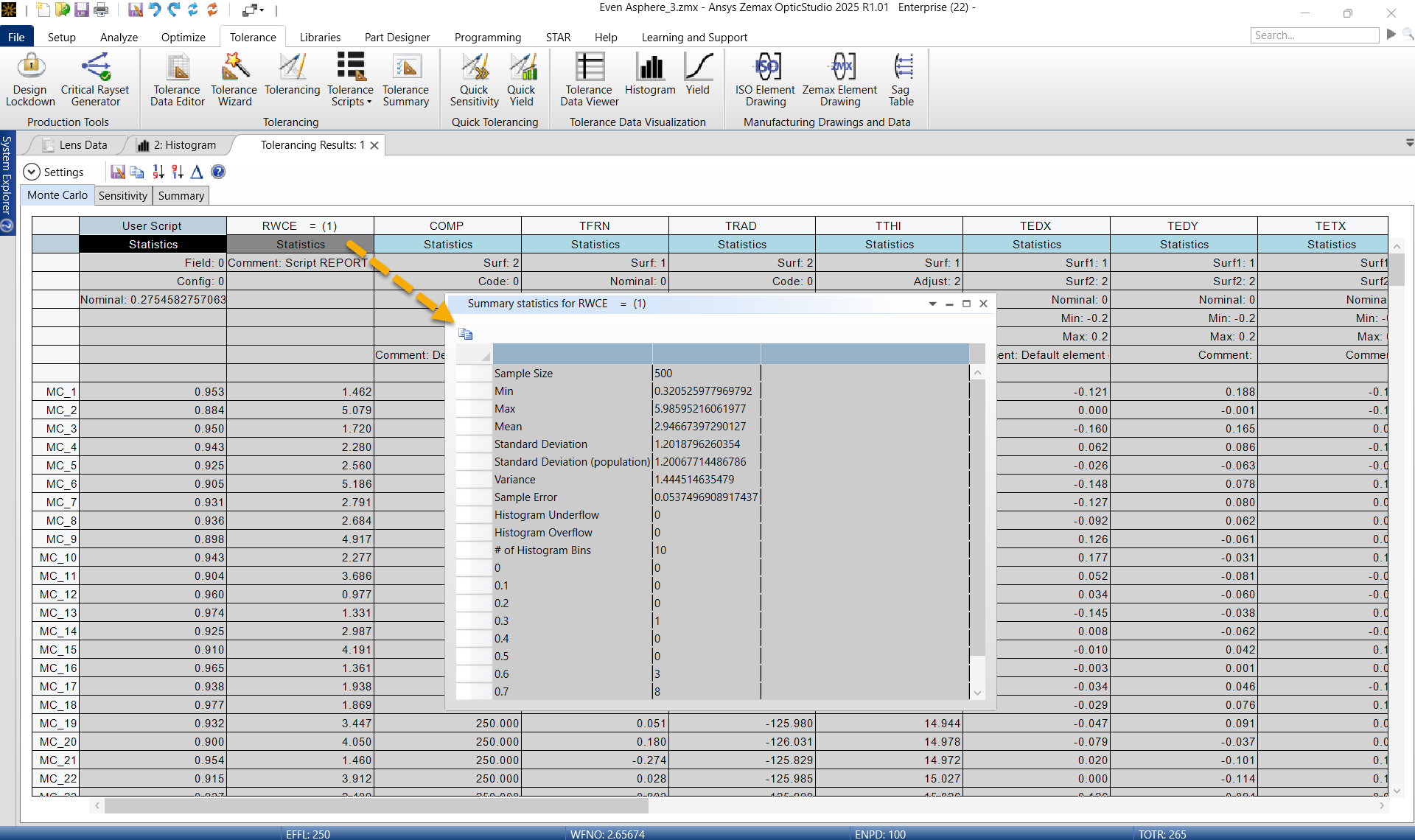The width and height of the screenshot is (1415, 840).
Task: Open the Sag Table
Action: (x=901, y=80)
